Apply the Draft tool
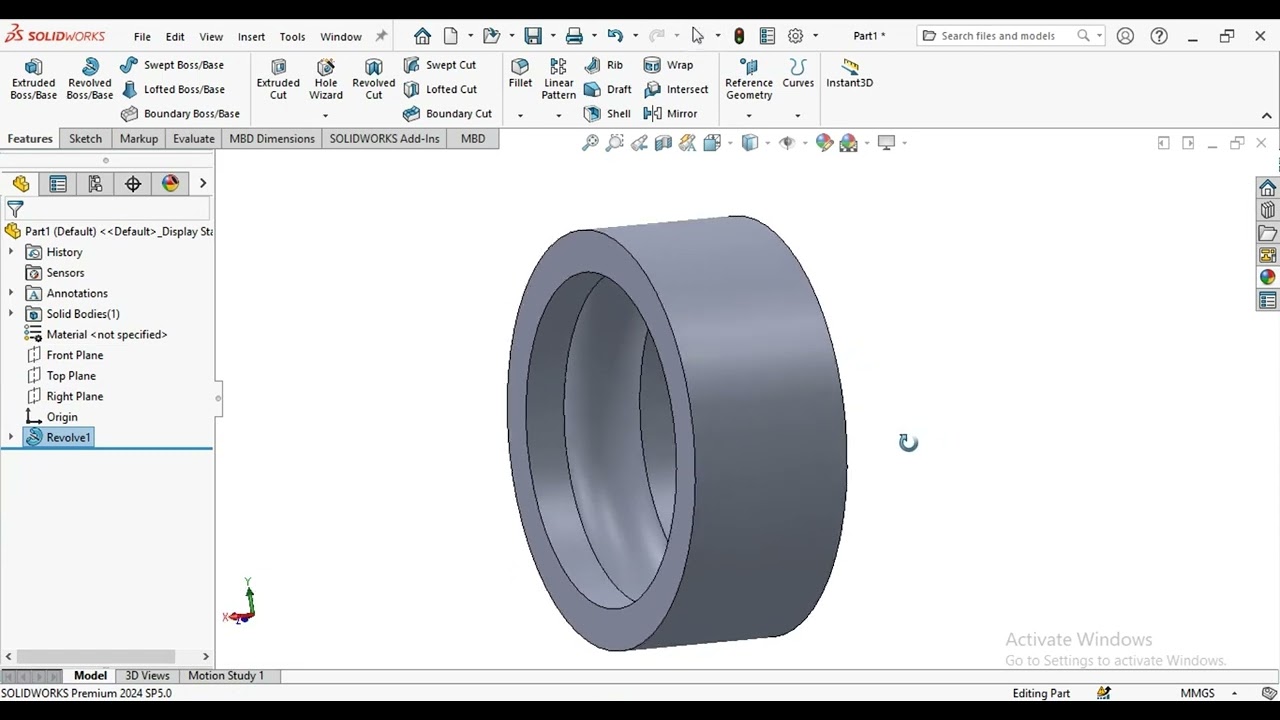Viewport: 1280px width, 720px height. [608, 89]
